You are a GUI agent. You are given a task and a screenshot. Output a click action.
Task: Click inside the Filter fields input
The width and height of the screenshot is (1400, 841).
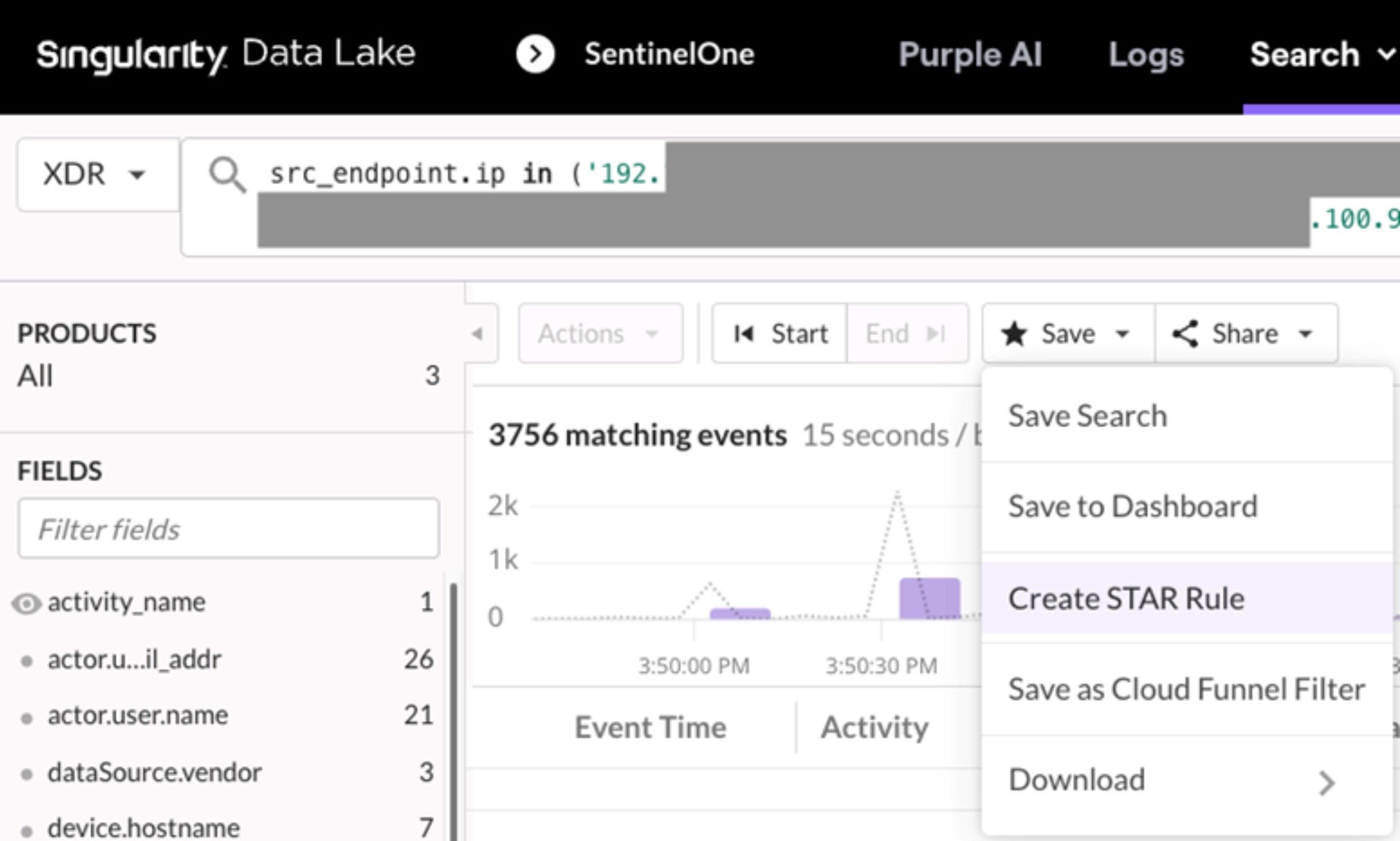click(228, 529)
